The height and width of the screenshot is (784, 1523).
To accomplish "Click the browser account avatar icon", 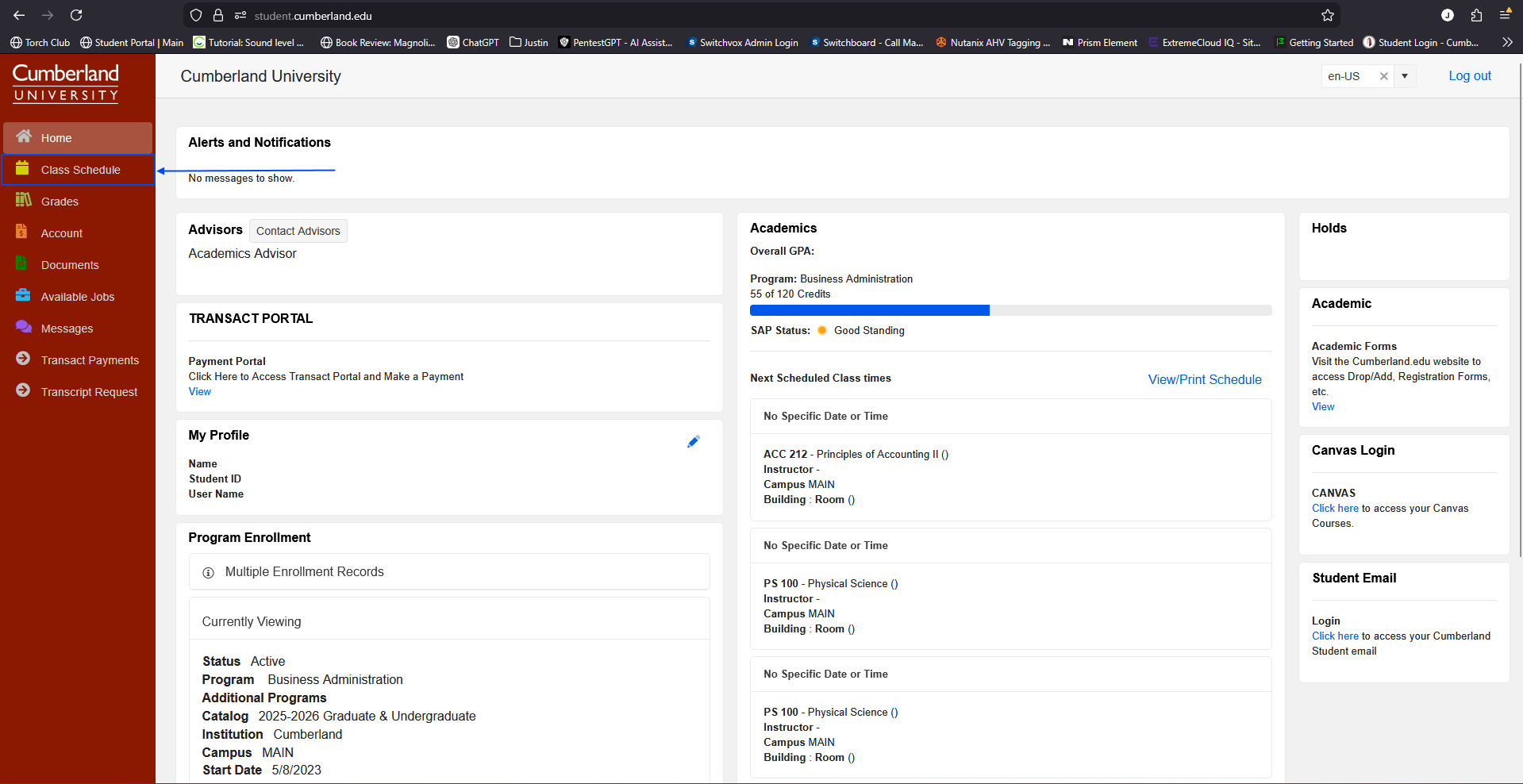I will 1448,15.
